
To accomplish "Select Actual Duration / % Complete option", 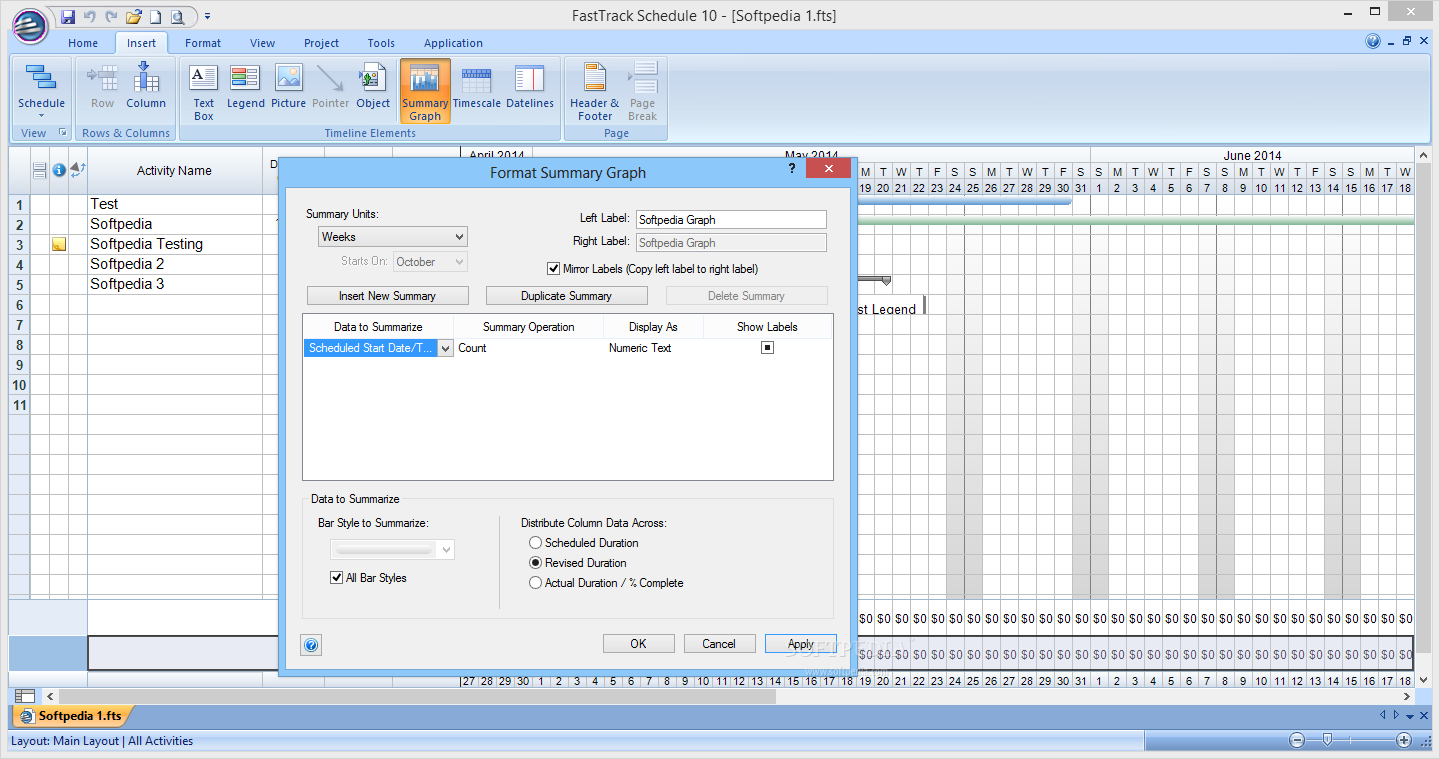I will [x=536, y=583].
